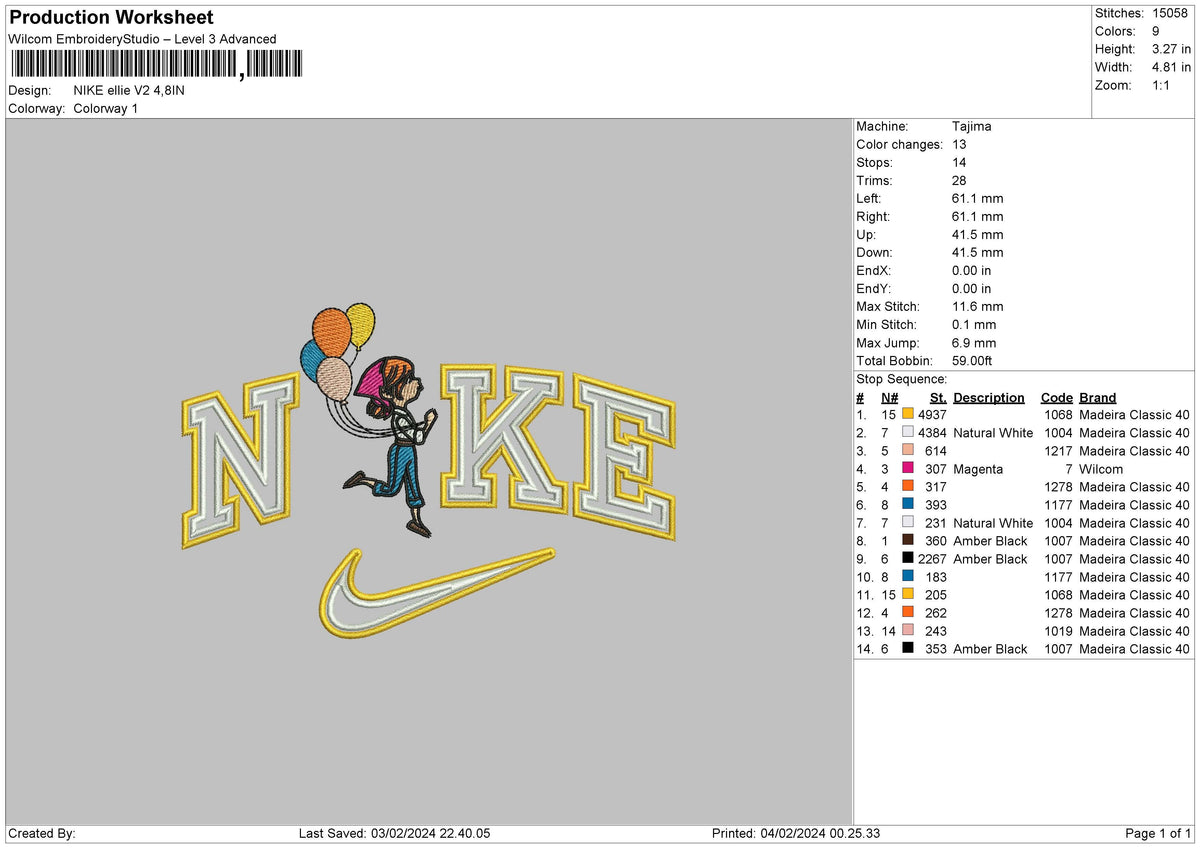Select the pink swatch with 243 stitches
Image resolution: width=1200 pixels, height=848 pixels.
tap(907, 631)
